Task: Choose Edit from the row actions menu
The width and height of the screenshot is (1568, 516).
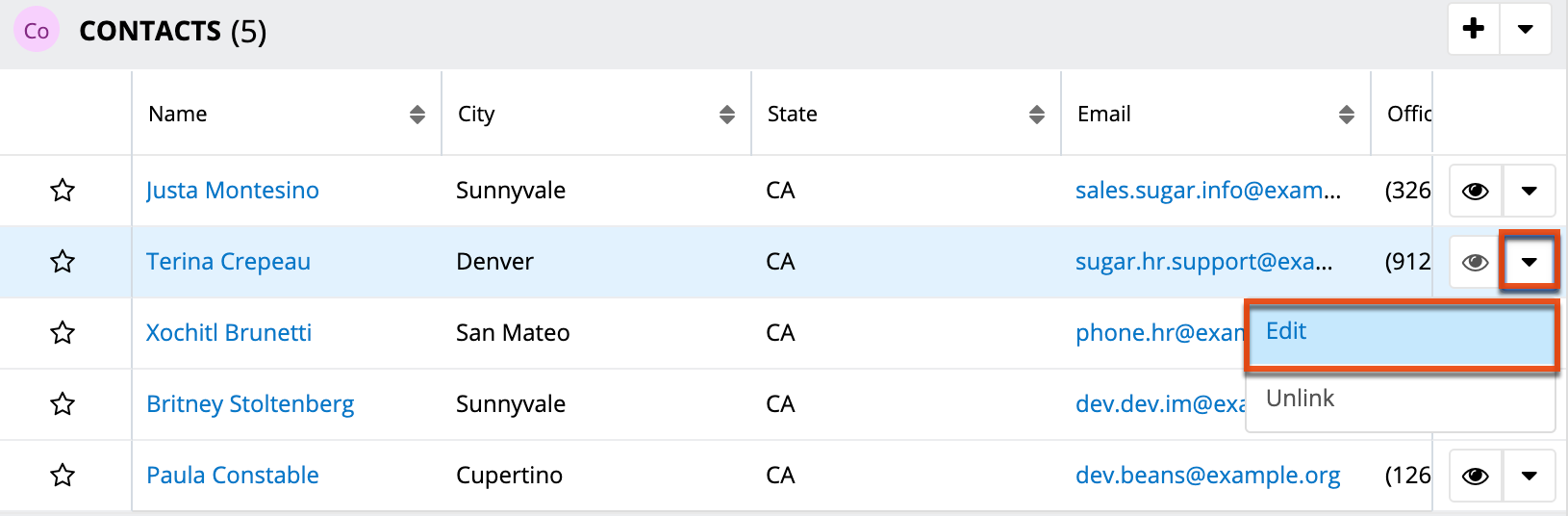Action: 1400,332
